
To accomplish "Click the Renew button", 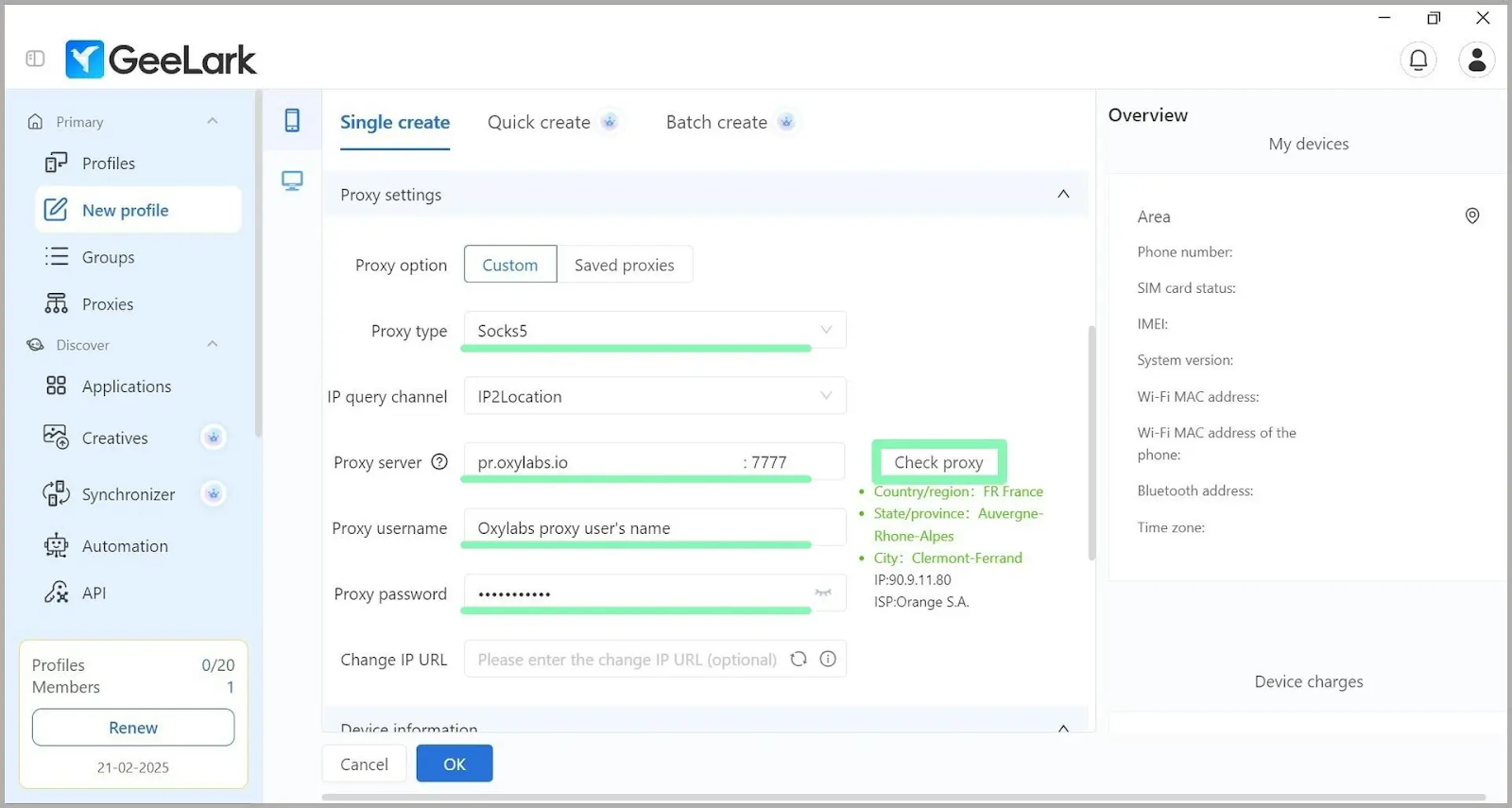I will coord(133,727).
